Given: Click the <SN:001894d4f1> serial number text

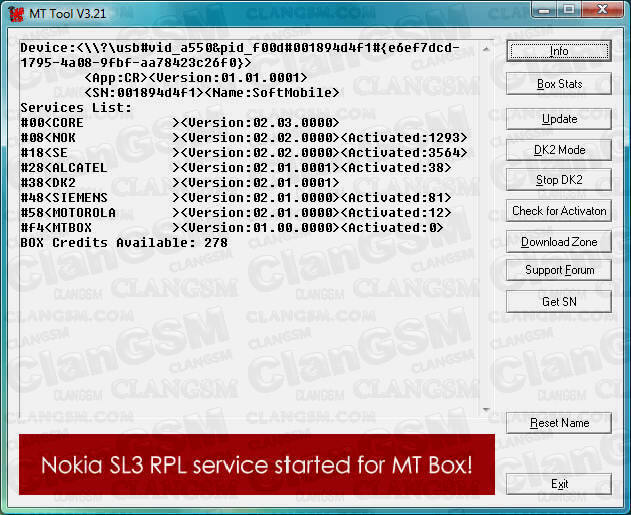Looking at the screenshot, I should pyautogui.click(x=144, y=93).
